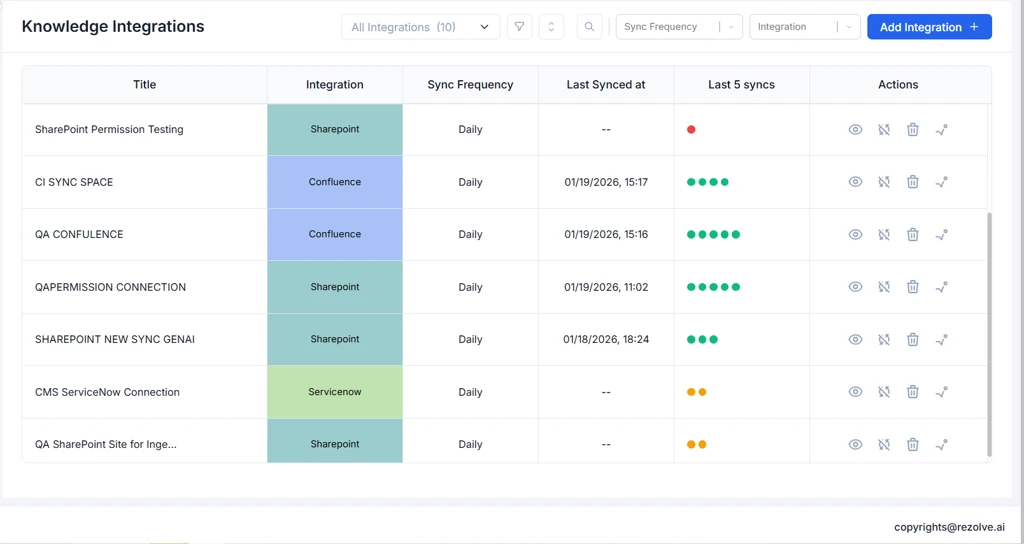This screenshot has width=1024, height=544.
Task: Click the Title column header
Action: (x=144, y=85)
